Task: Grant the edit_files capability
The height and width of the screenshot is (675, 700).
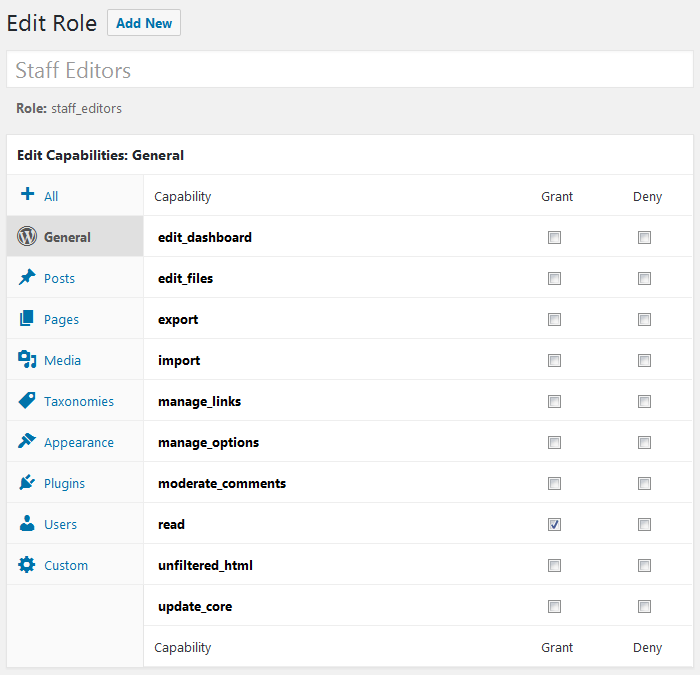Action: tap(554, 279)
